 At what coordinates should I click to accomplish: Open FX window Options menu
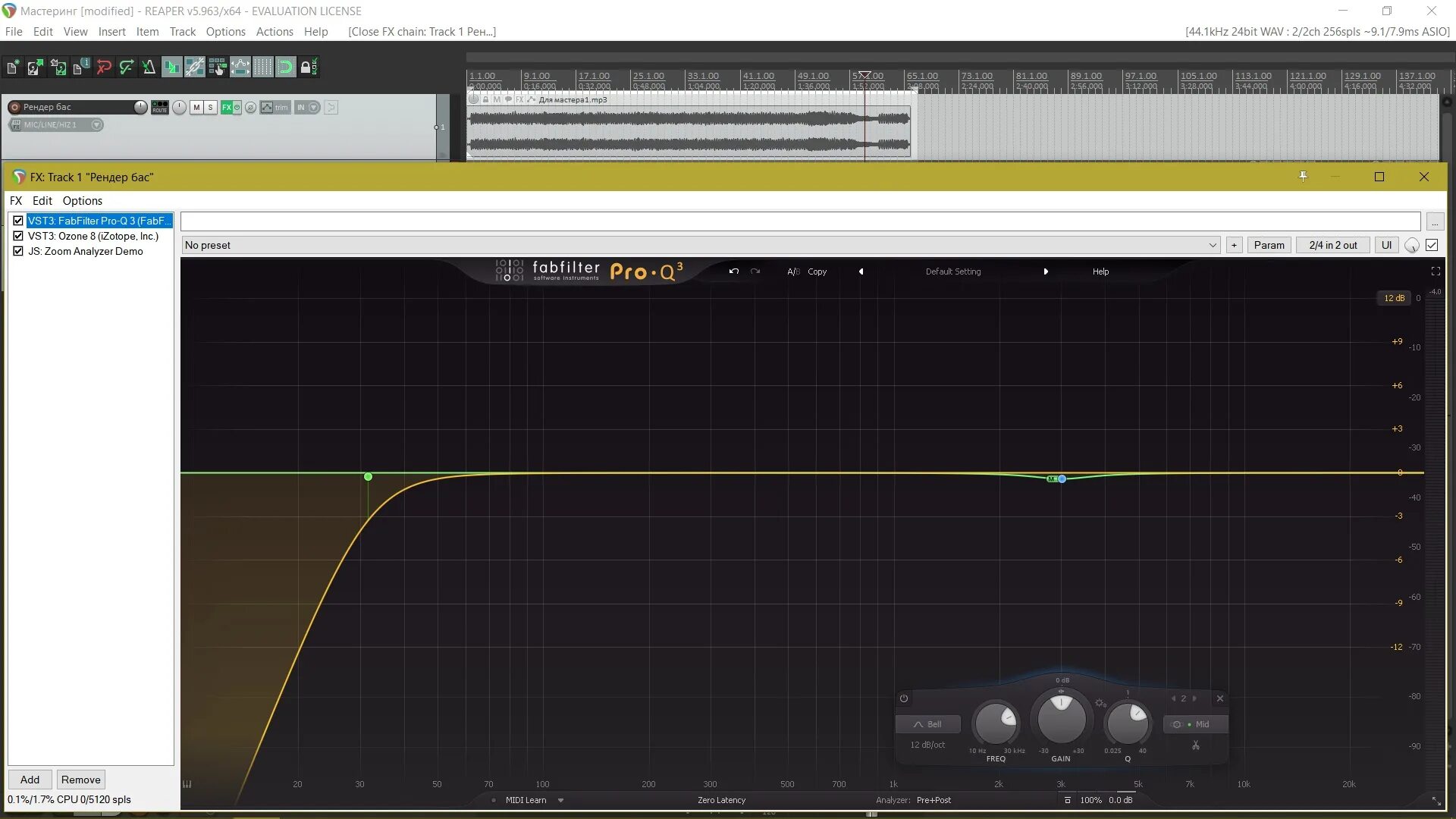tap(82, 201)
